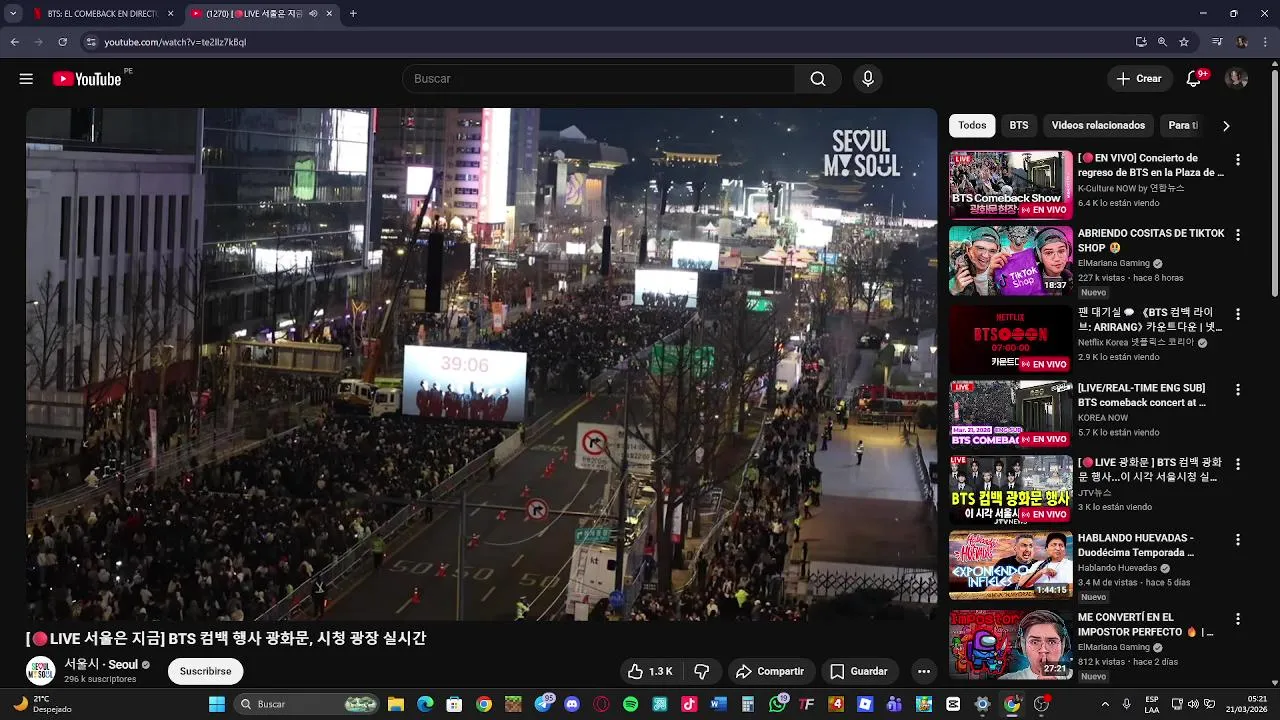Open Windows Start menu
The height and width of the screenshot is (720, 1280).
(x=216, y=704)
